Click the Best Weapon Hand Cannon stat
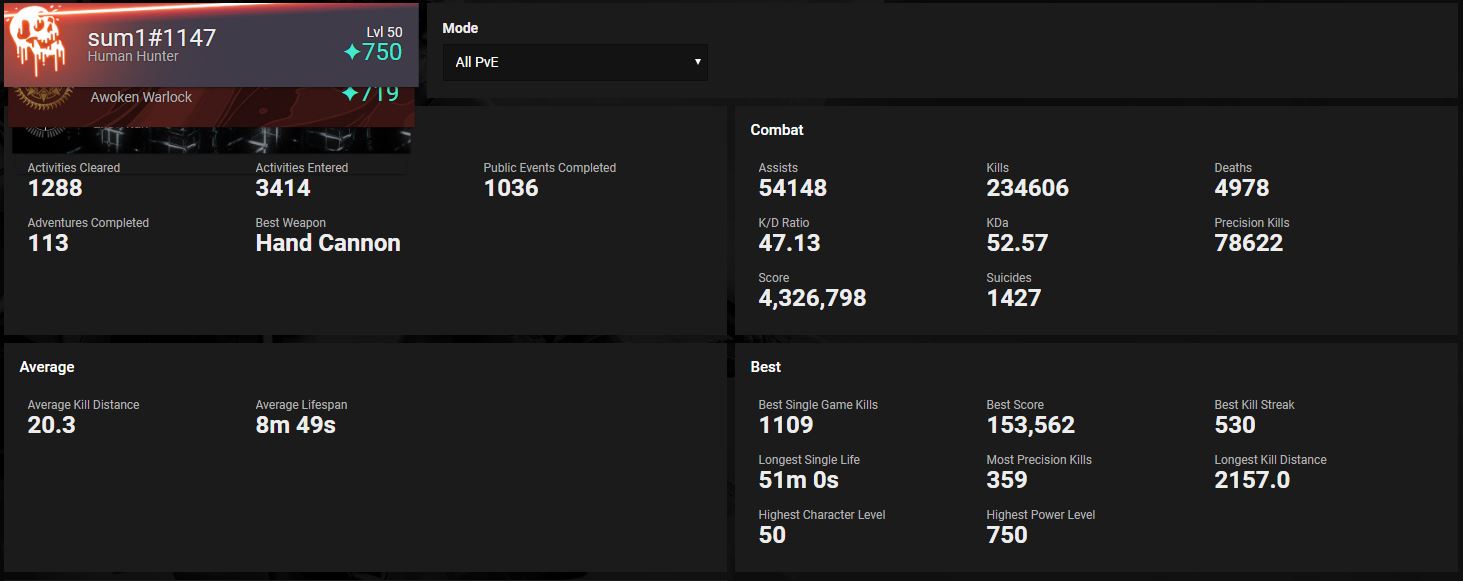The image size is (1463, 581). pos(328,243)
